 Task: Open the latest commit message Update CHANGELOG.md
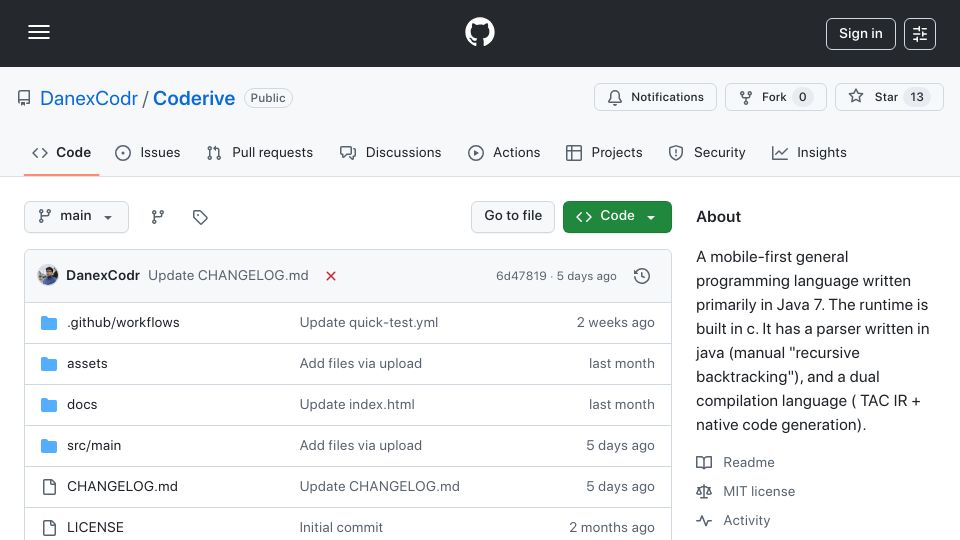(228, 276)
